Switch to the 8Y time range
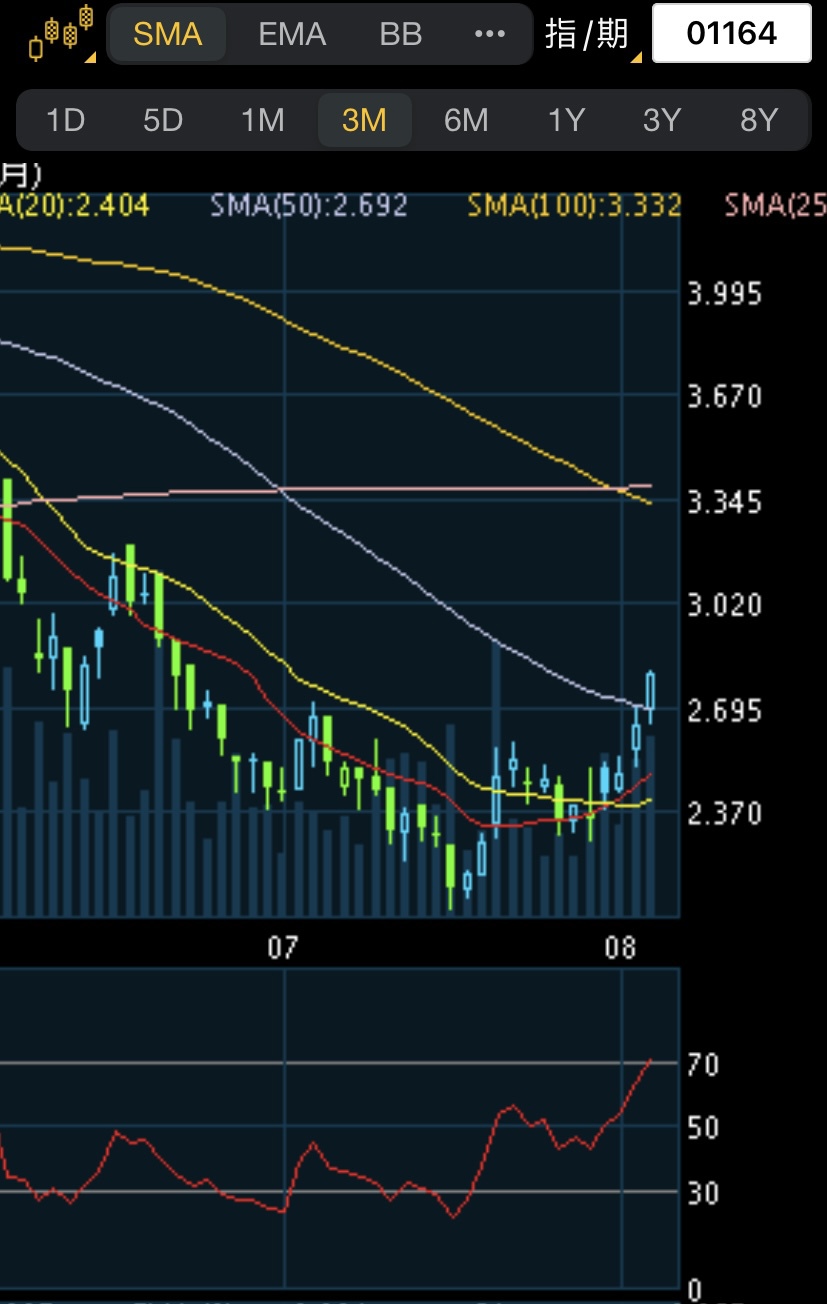 click(x=759, y=121)
